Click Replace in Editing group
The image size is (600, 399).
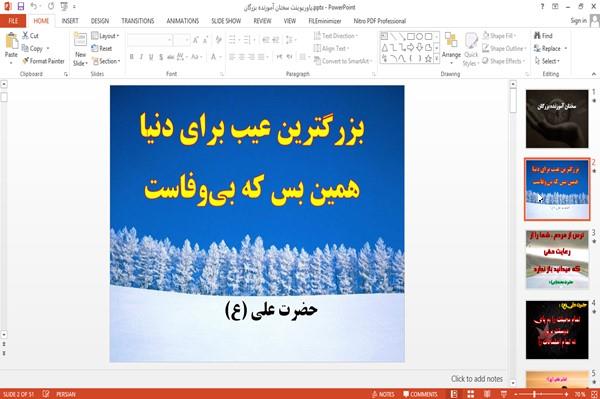pyautogui.click(x=548, y=48)
